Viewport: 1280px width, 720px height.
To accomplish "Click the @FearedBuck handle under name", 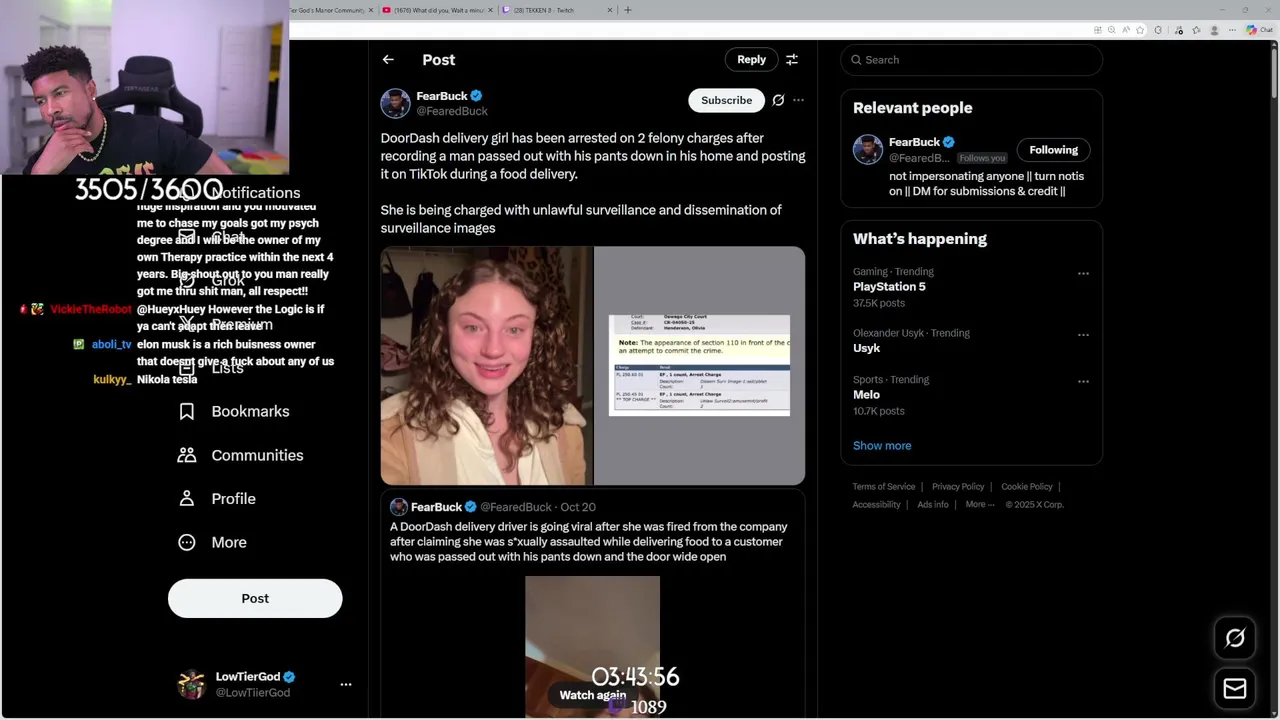I will 452,111.
